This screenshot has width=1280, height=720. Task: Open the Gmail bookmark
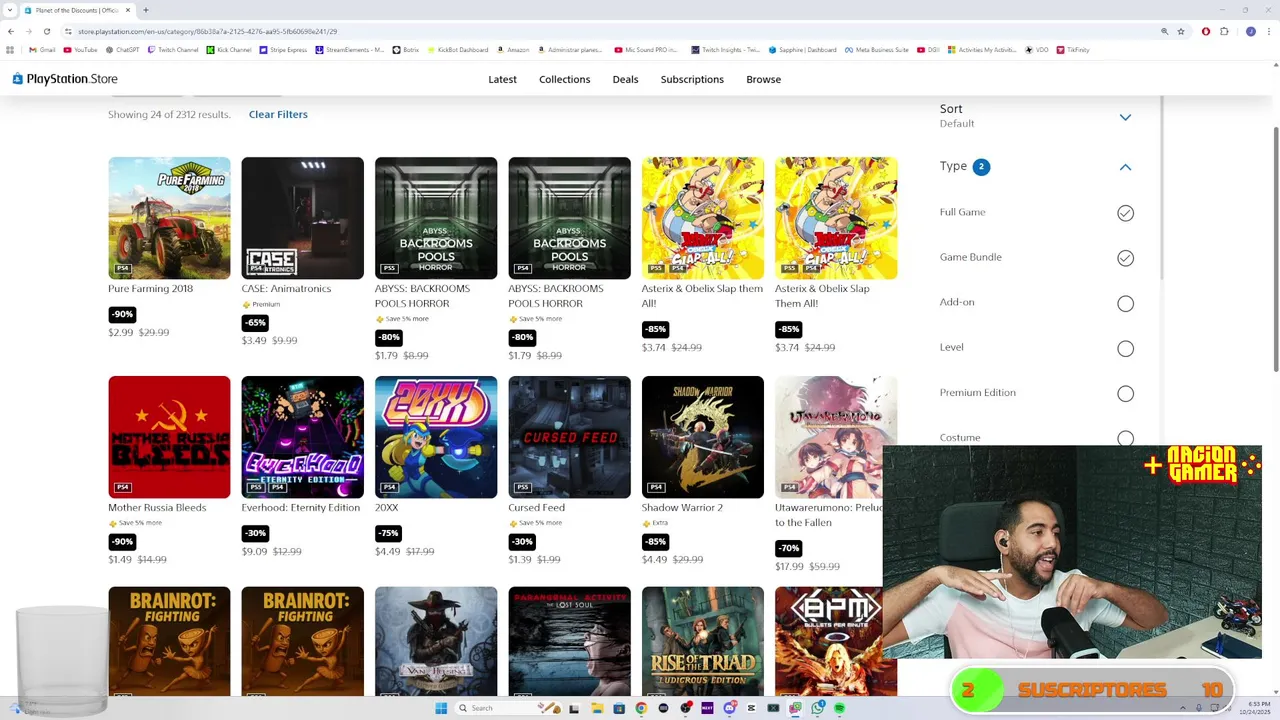(42, 49)
